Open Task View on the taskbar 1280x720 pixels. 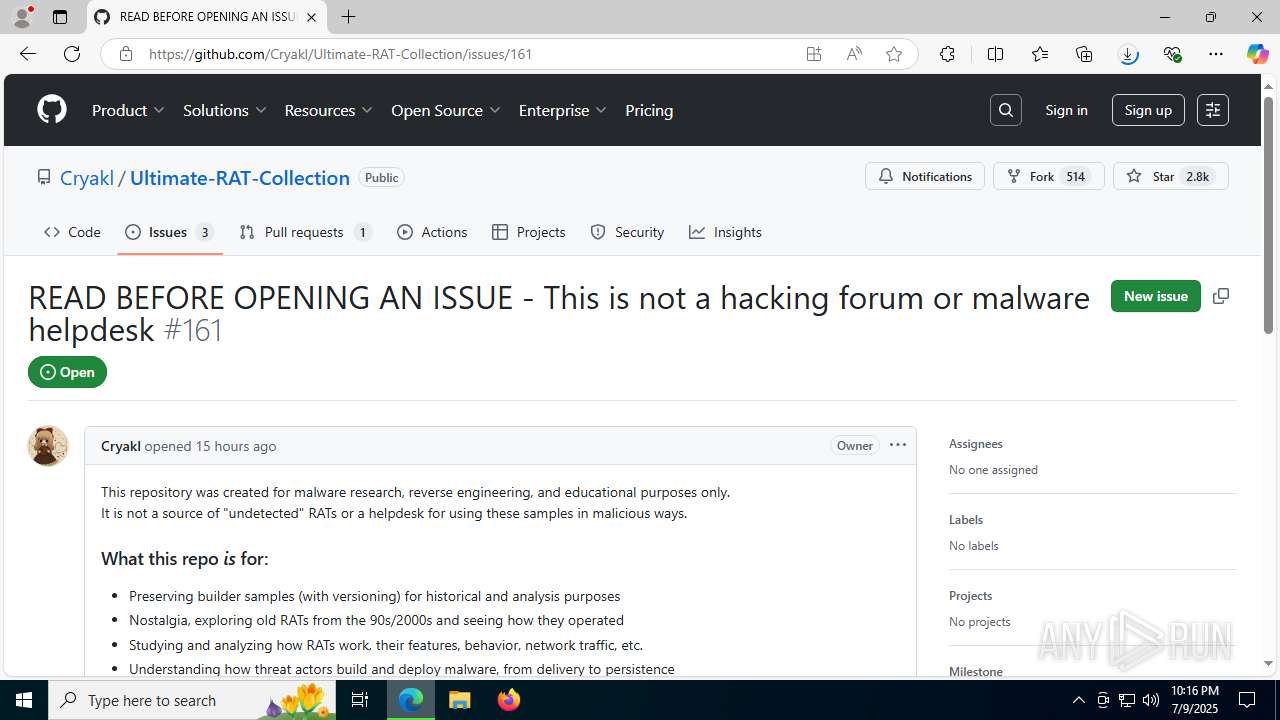click(360, 700)
